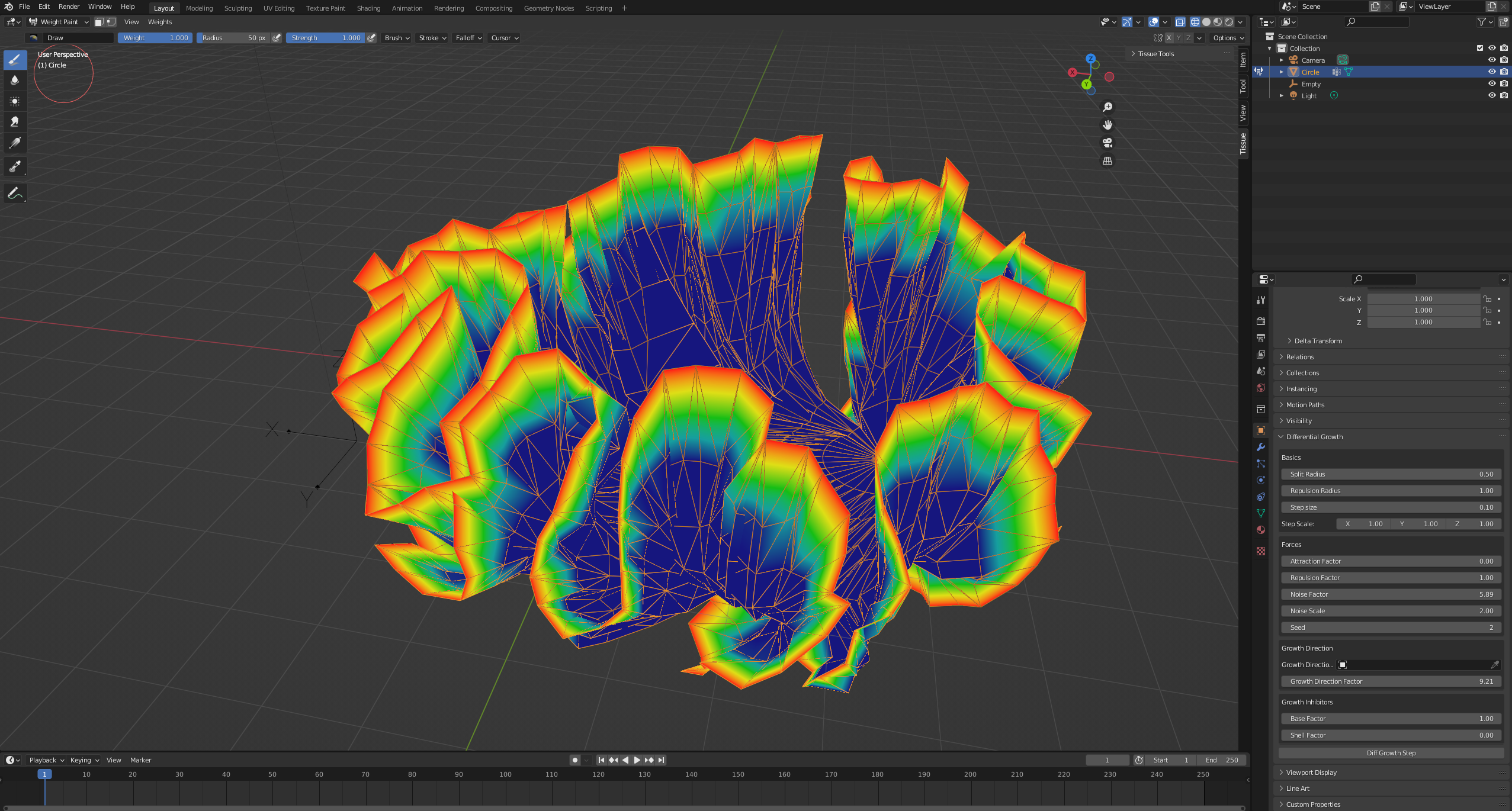
Task: Toggle camera view icon in viewport
Action: coord(1107,143)
